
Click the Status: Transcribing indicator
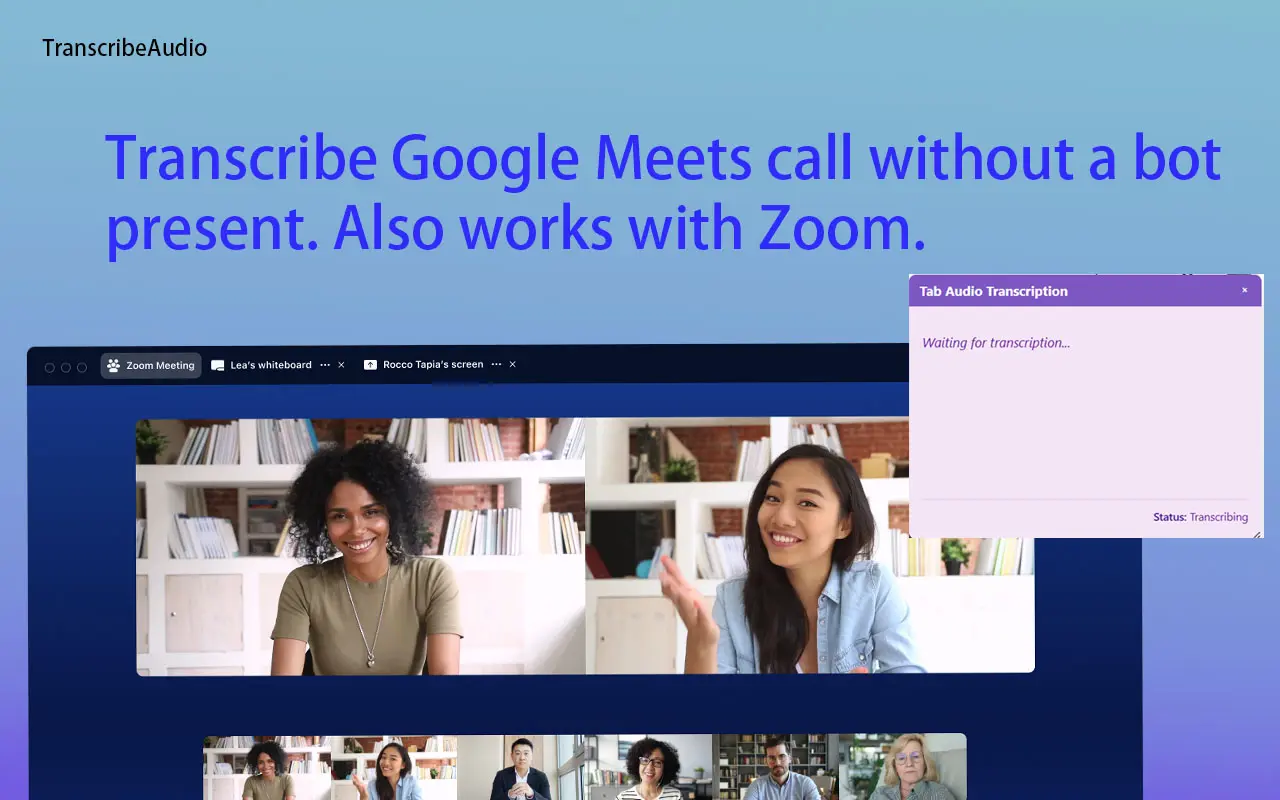pos(1200,517)
